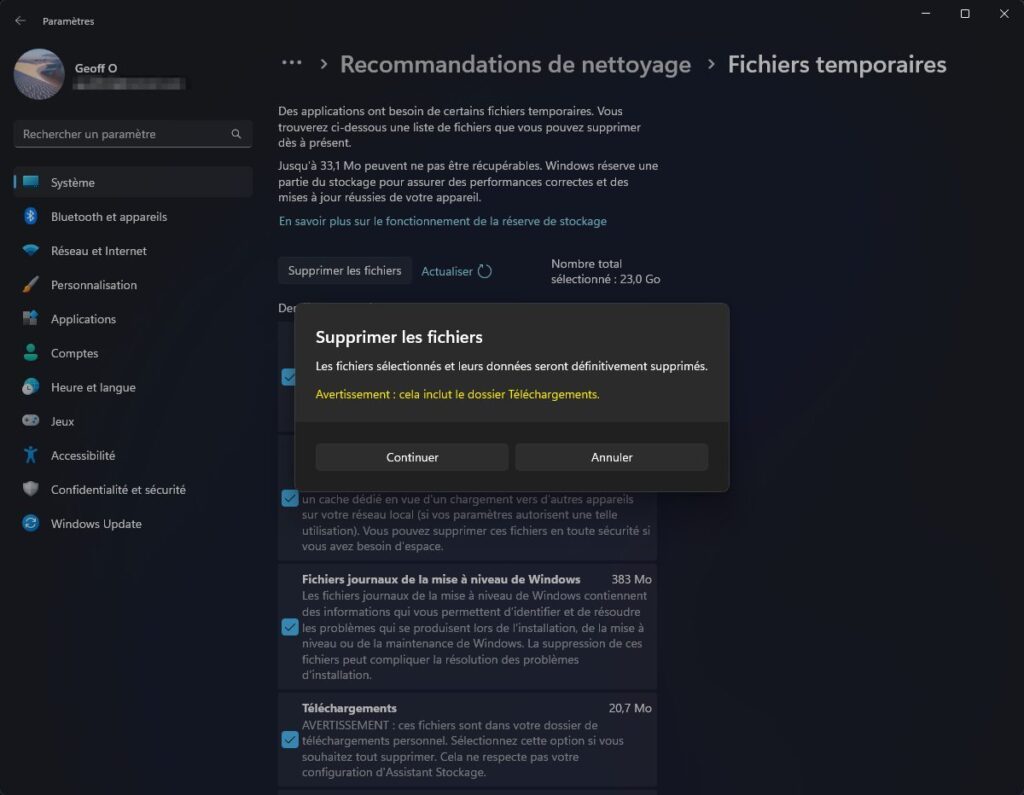The height and width of the screenshot is (795, 1024).
Task: Click the Rechercher un paramètre search field
Action: point(133,134)
